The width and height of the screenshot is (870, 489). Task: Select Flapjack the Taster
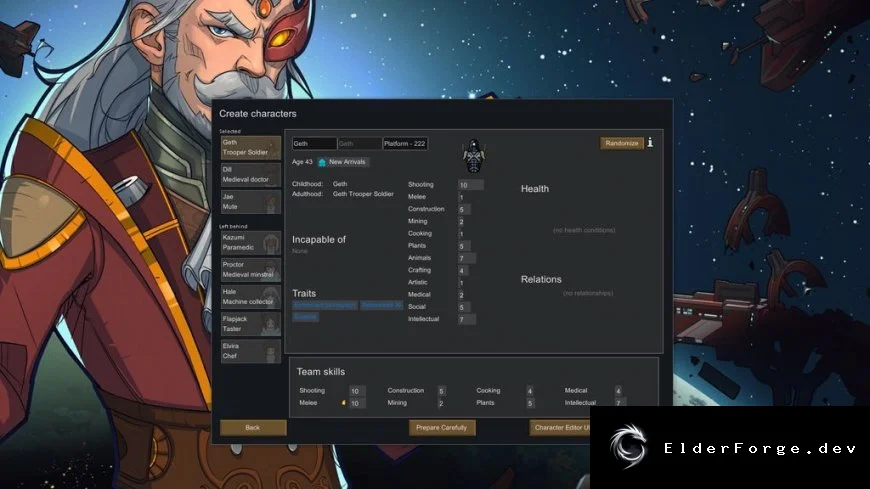pyautogui.click(x=251, y=324)
